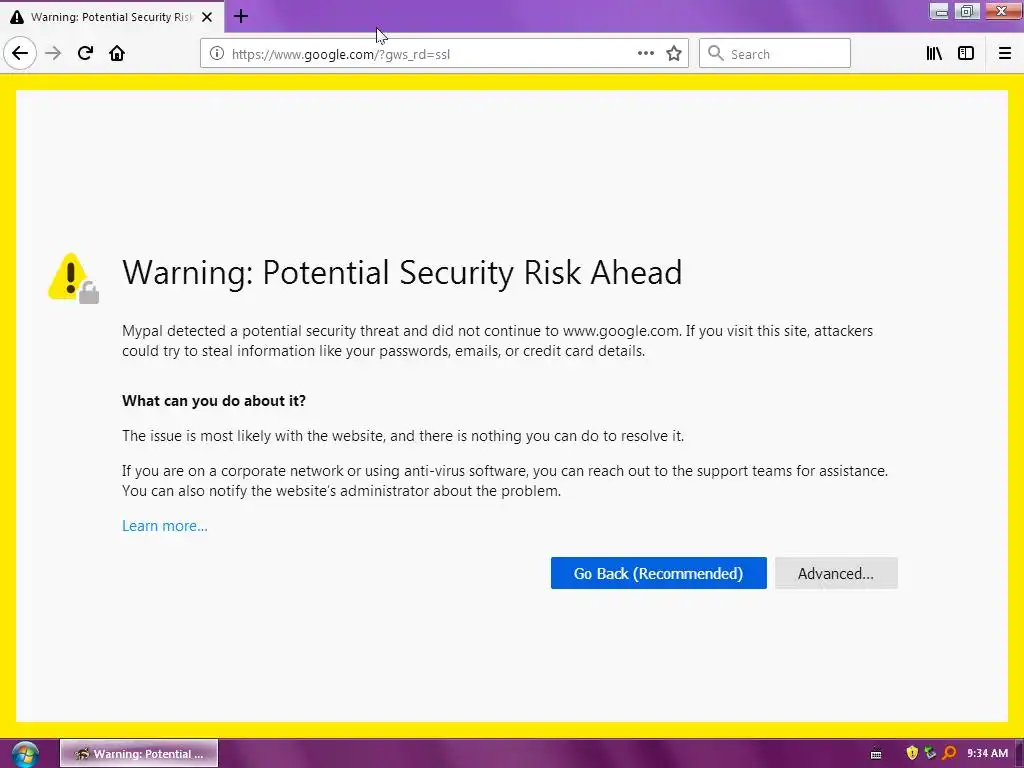
Task: Open the Library bookshelf icon
Action: [x=934, y=54]
